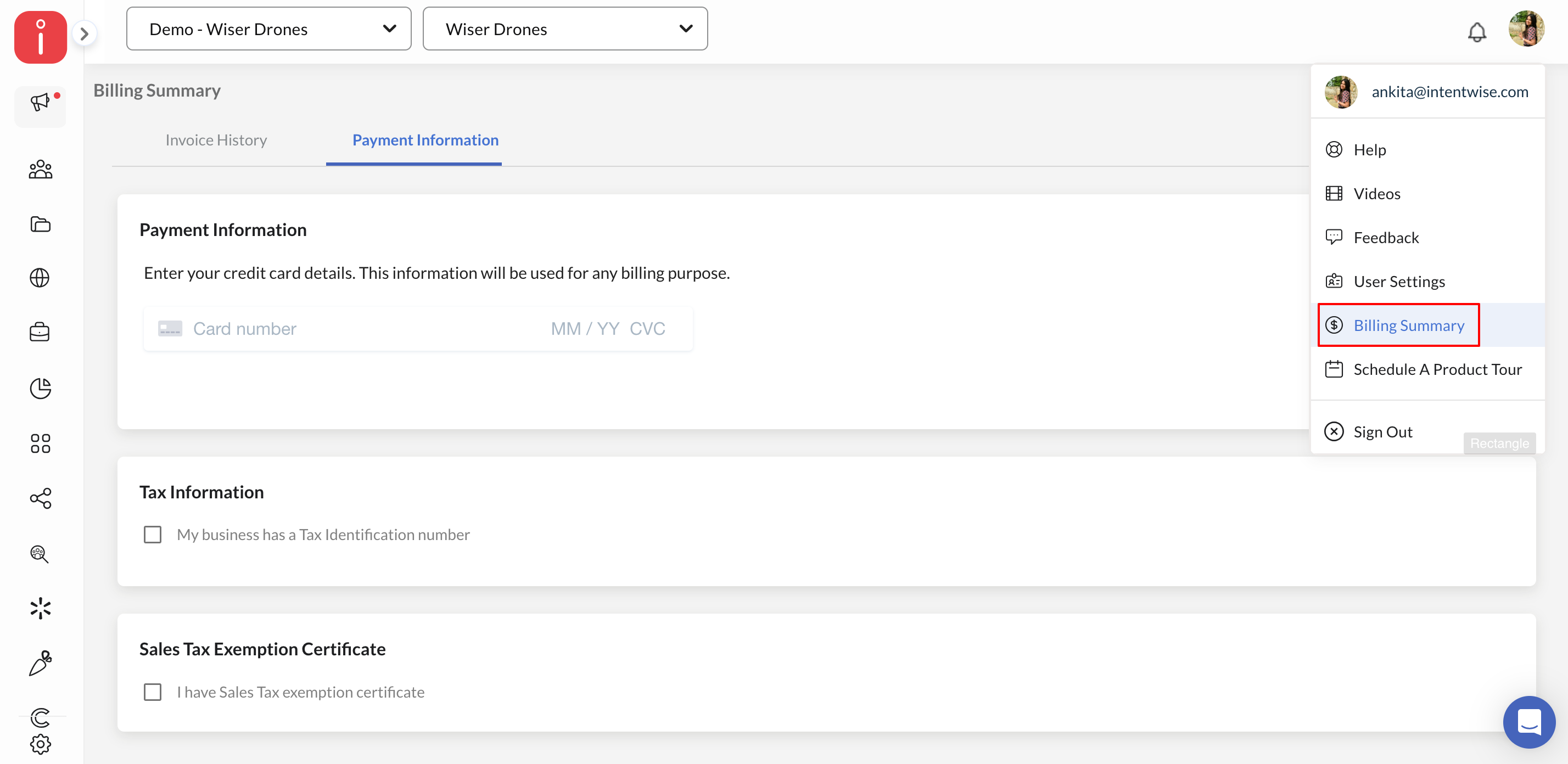The width and height of the screenshot is (1568, 764).
Task: Open the Walmart spark sidebar icon
Action: pos(40,608)
